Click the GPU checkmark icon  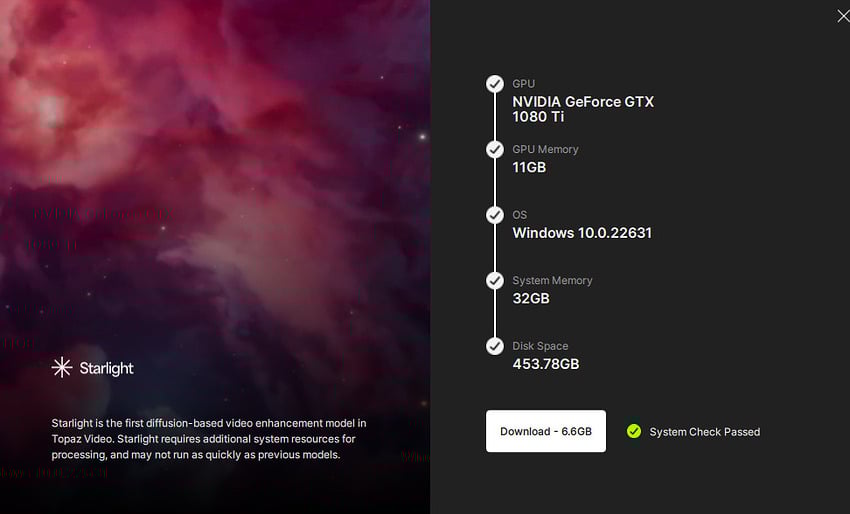pos(494,84)
